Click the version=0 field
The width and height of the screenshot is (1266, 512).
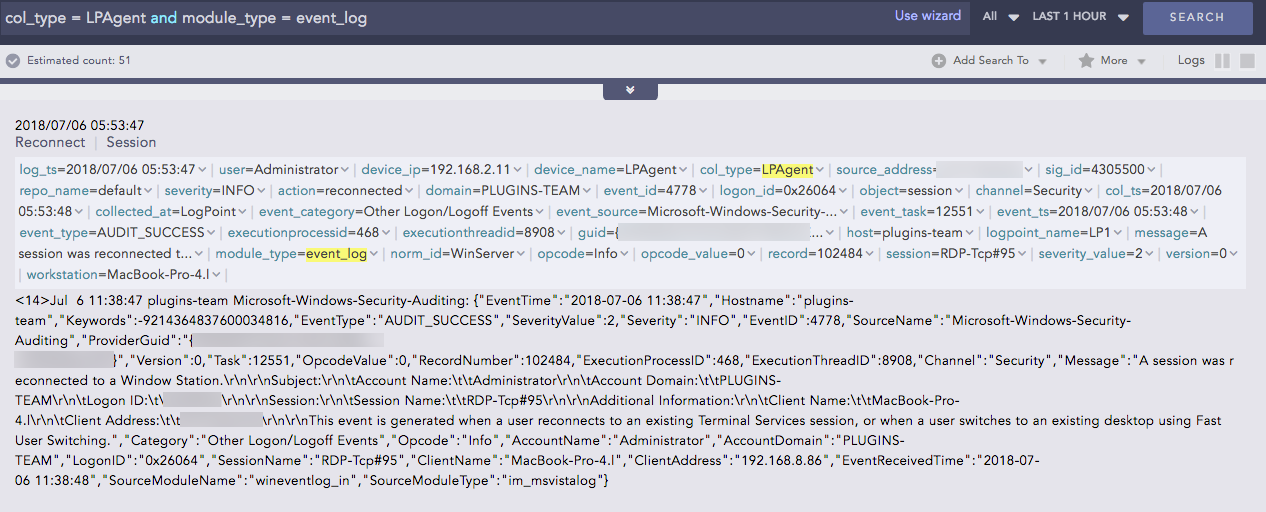pyautogui.click(x=1195, y=253)
